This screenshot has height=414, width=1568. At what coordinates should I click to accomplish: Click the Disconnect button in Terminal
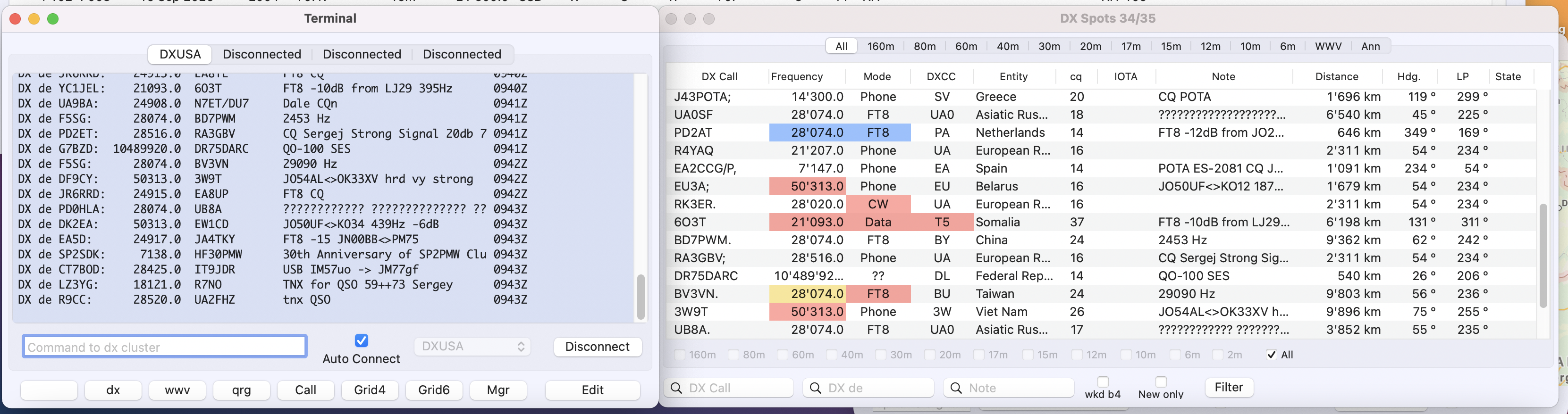[598, 347]
